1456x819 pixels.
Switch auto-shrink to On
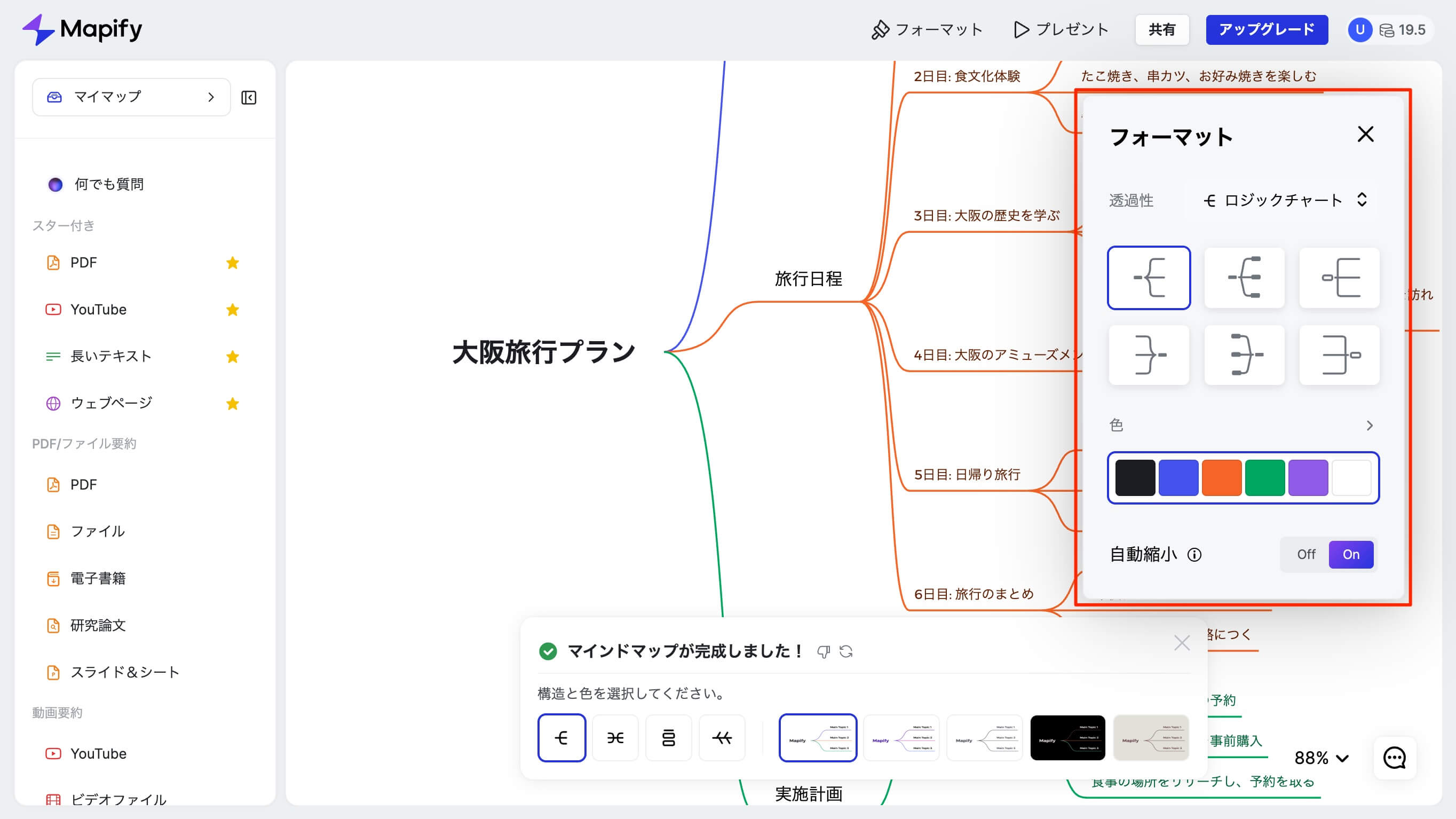(x=1351, y=555)
